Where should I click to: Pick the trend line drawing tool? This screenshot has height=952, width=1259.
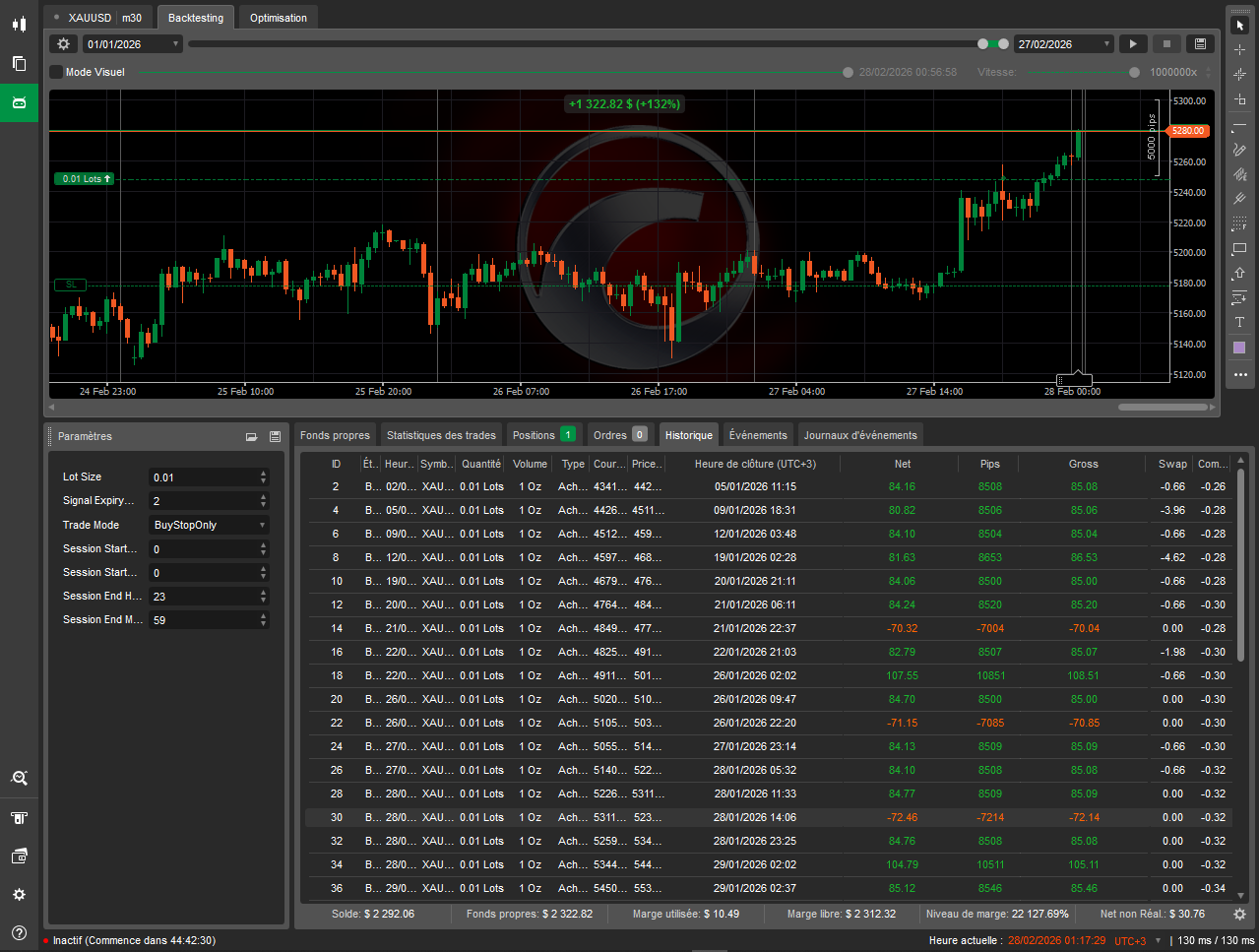pos(1239,125)
